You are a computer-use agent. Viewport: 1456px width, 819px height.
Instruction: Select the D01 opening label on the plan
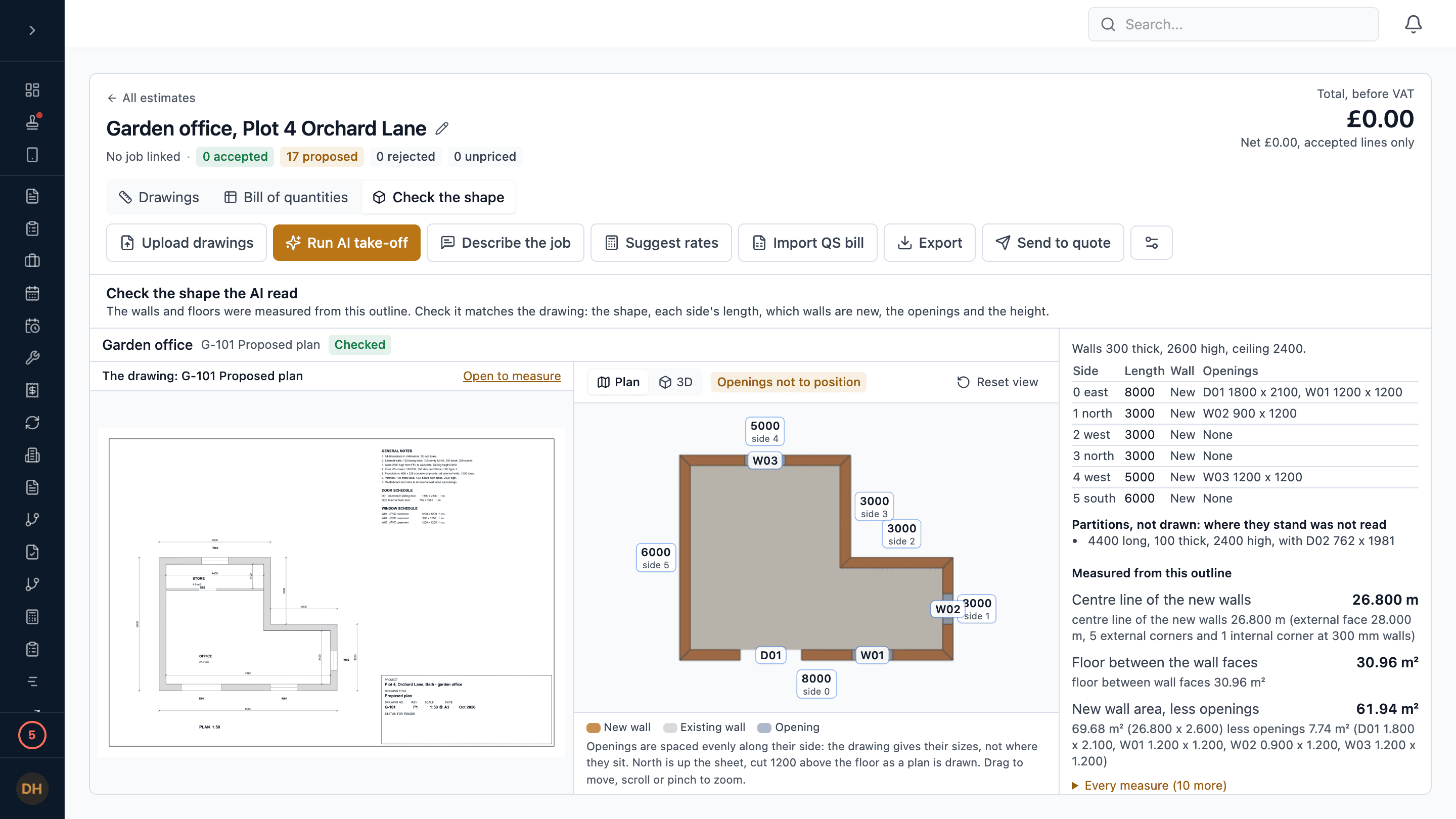[770, 655]
